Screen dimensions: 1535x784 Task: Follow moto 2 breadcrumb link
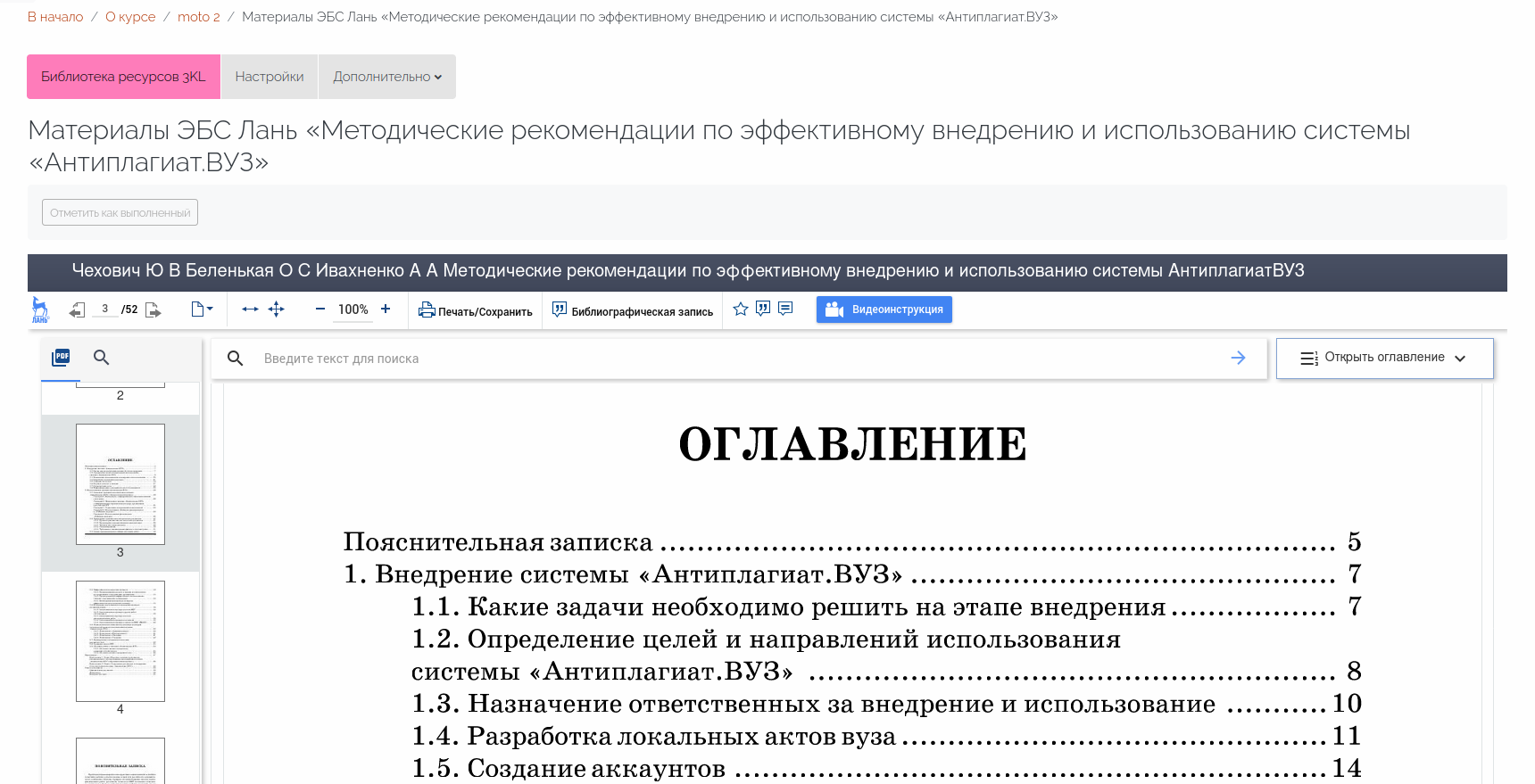point(198,17)
